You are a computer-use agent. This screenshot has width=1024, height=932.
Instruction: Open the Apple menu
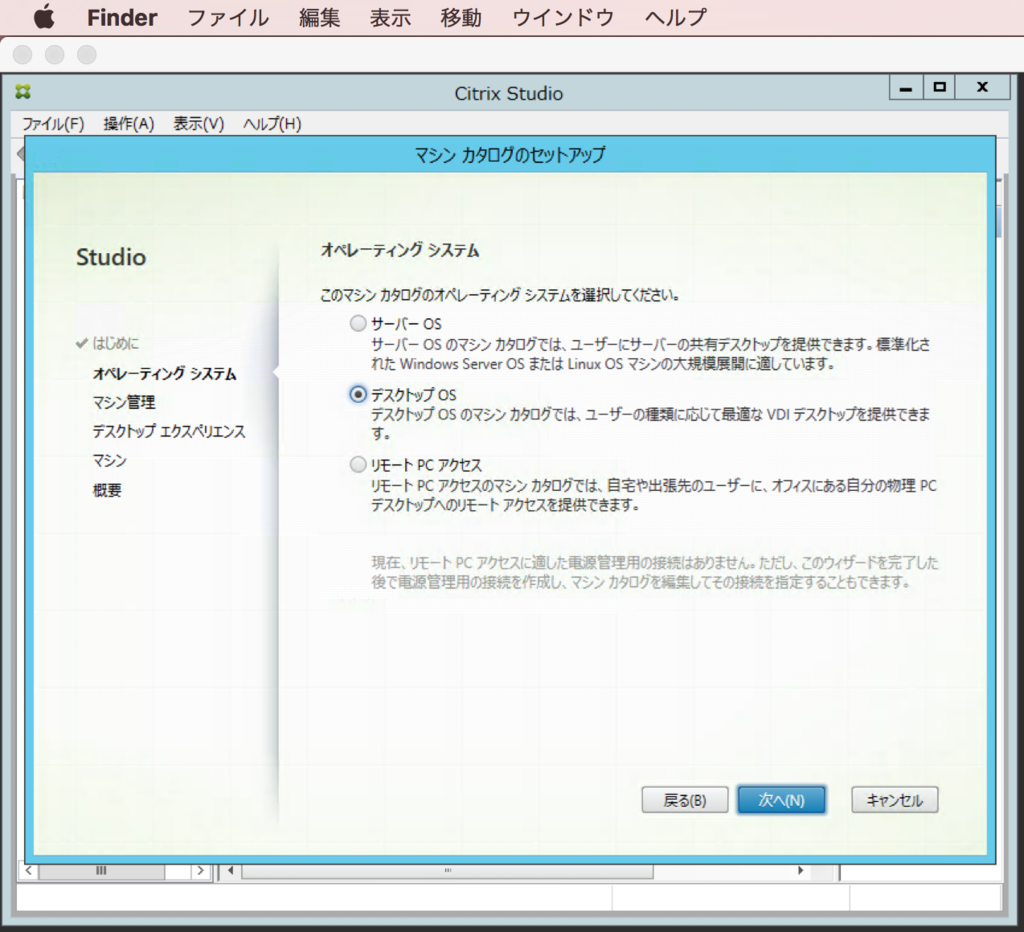pyautogui.click(x=44, y=17)
